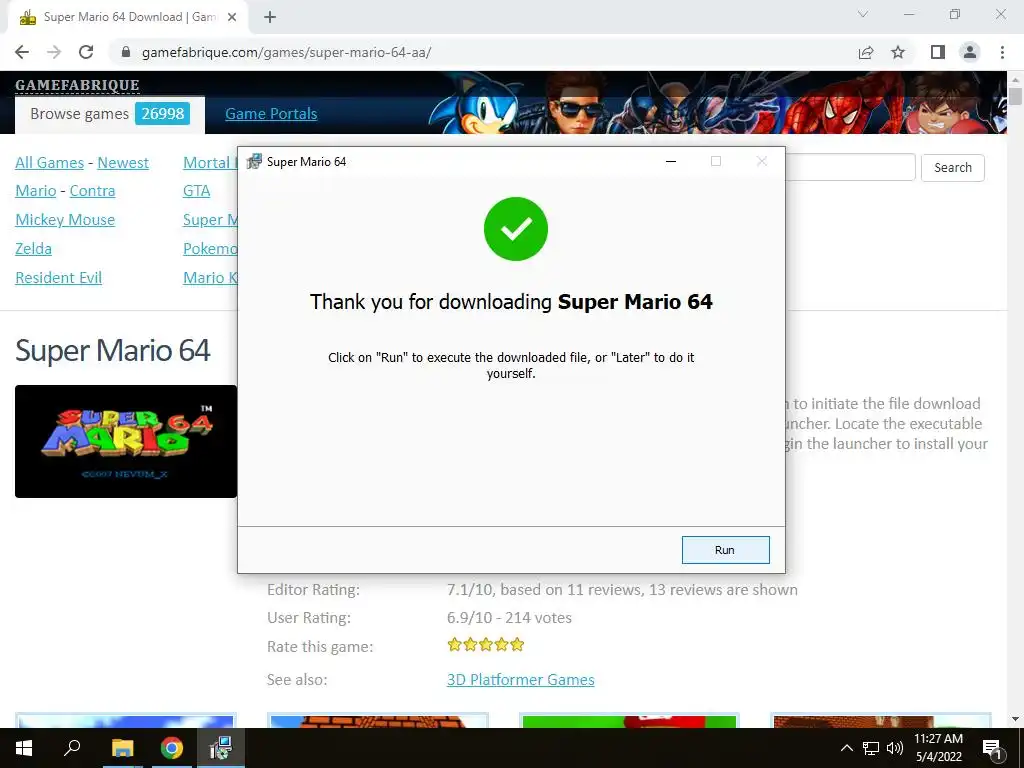Reload the page with the refresh icon

click(x=86, y=52)
